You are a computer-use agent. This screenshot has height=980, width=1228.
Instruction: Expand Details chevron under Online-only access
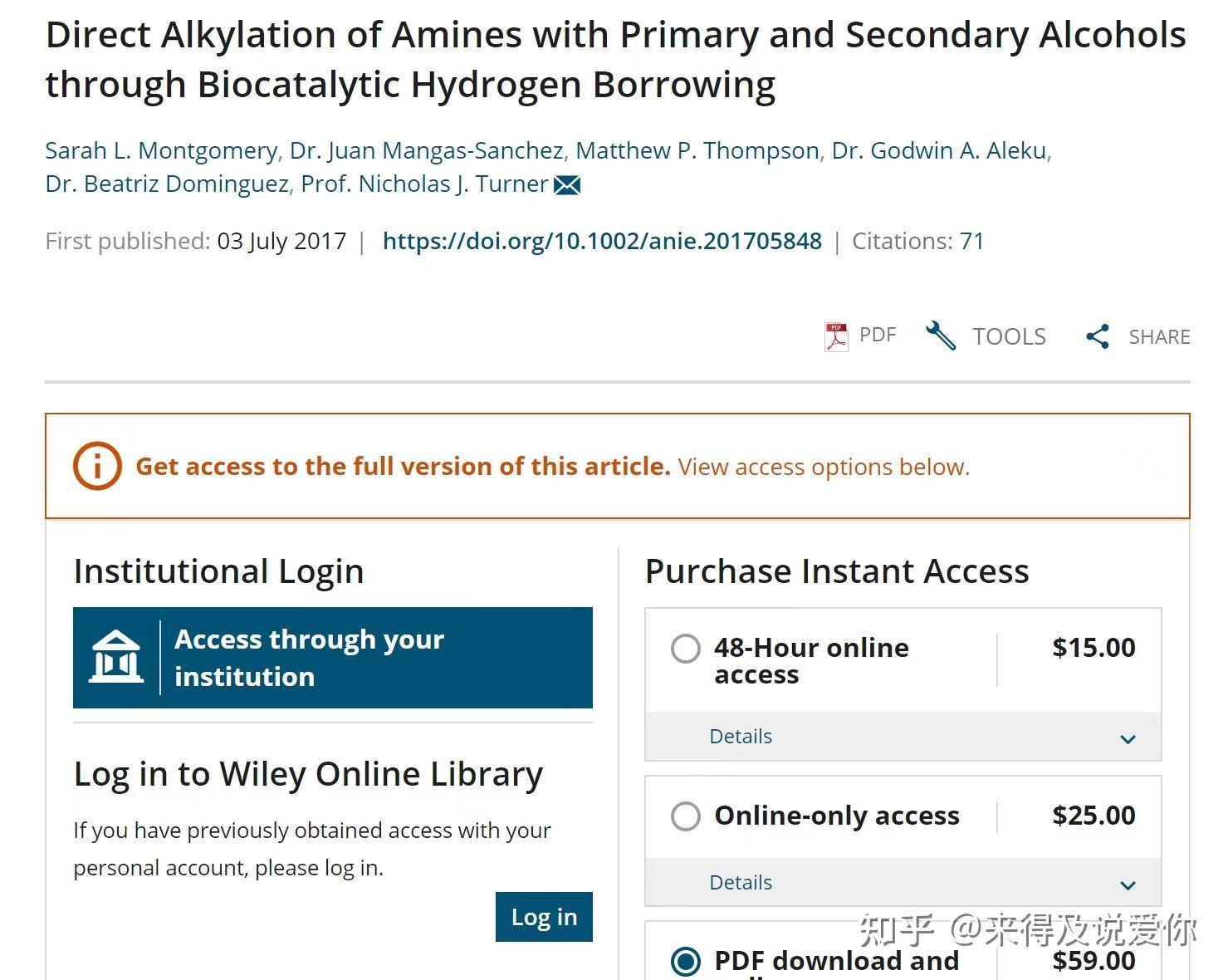click(1128, 885)
